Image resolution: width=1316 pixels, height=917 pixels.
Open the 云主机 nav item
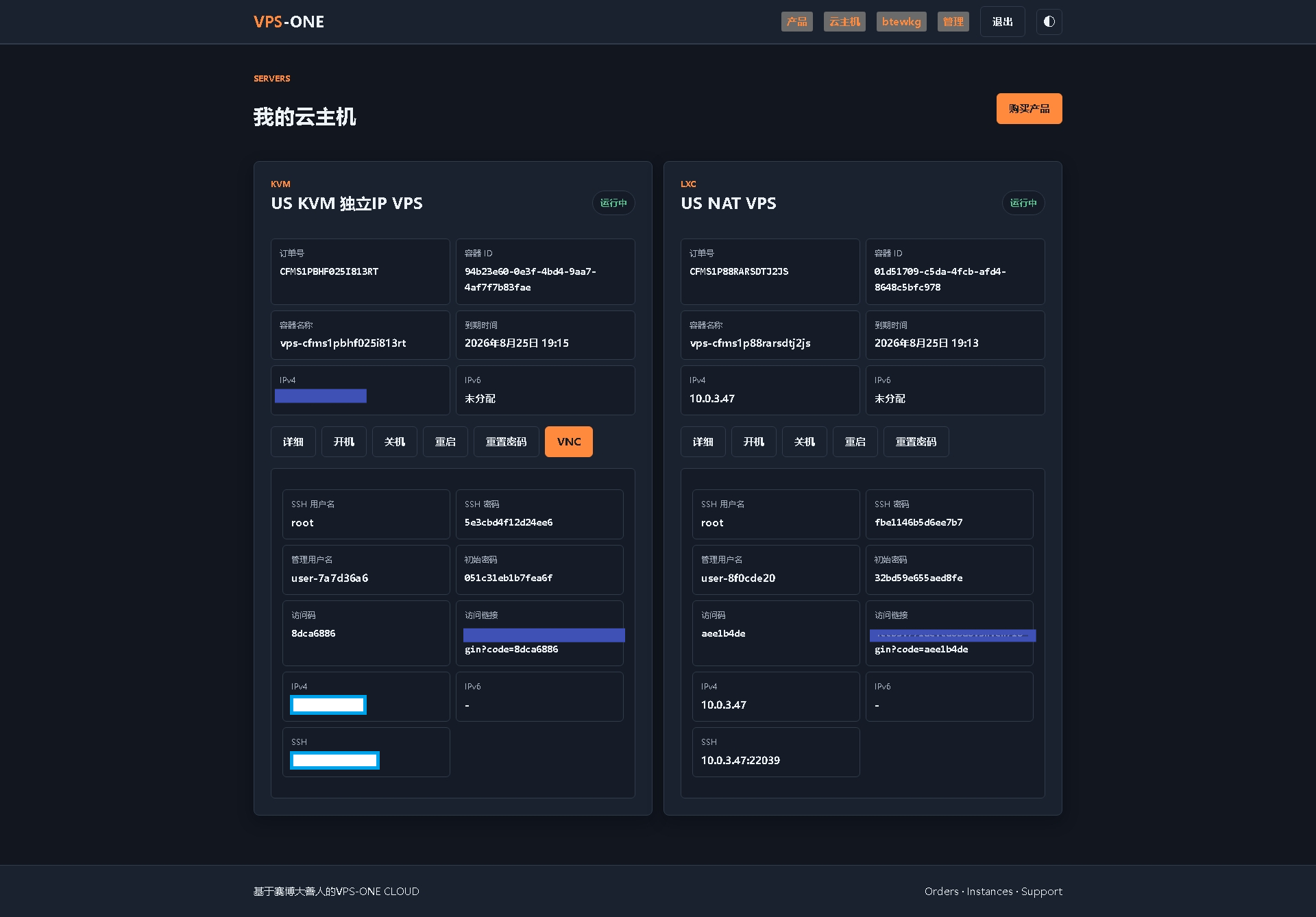844,21
